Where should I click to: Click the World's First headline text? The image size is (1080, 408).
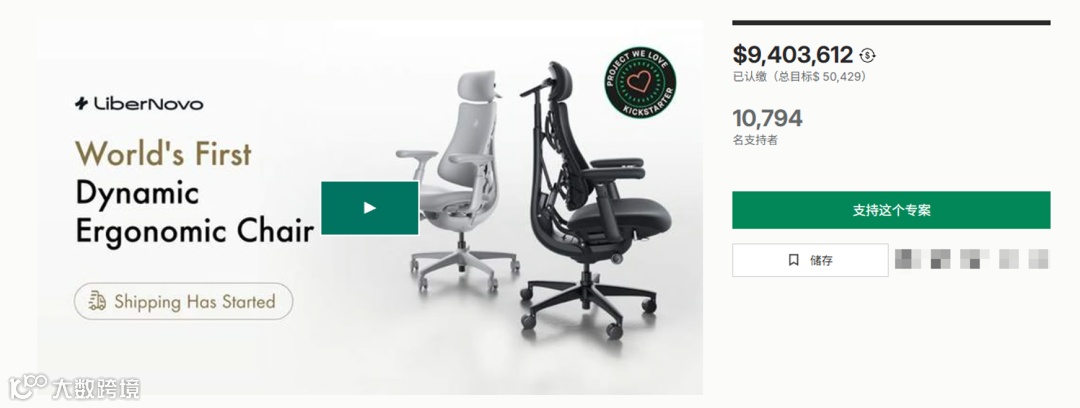(163, 153)
